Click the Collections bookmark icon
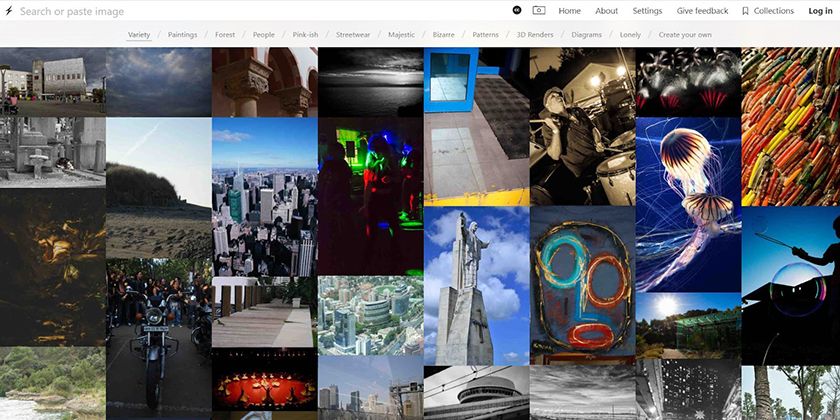Viewport: 840px width, 420px height. click(x=745, y=11)
